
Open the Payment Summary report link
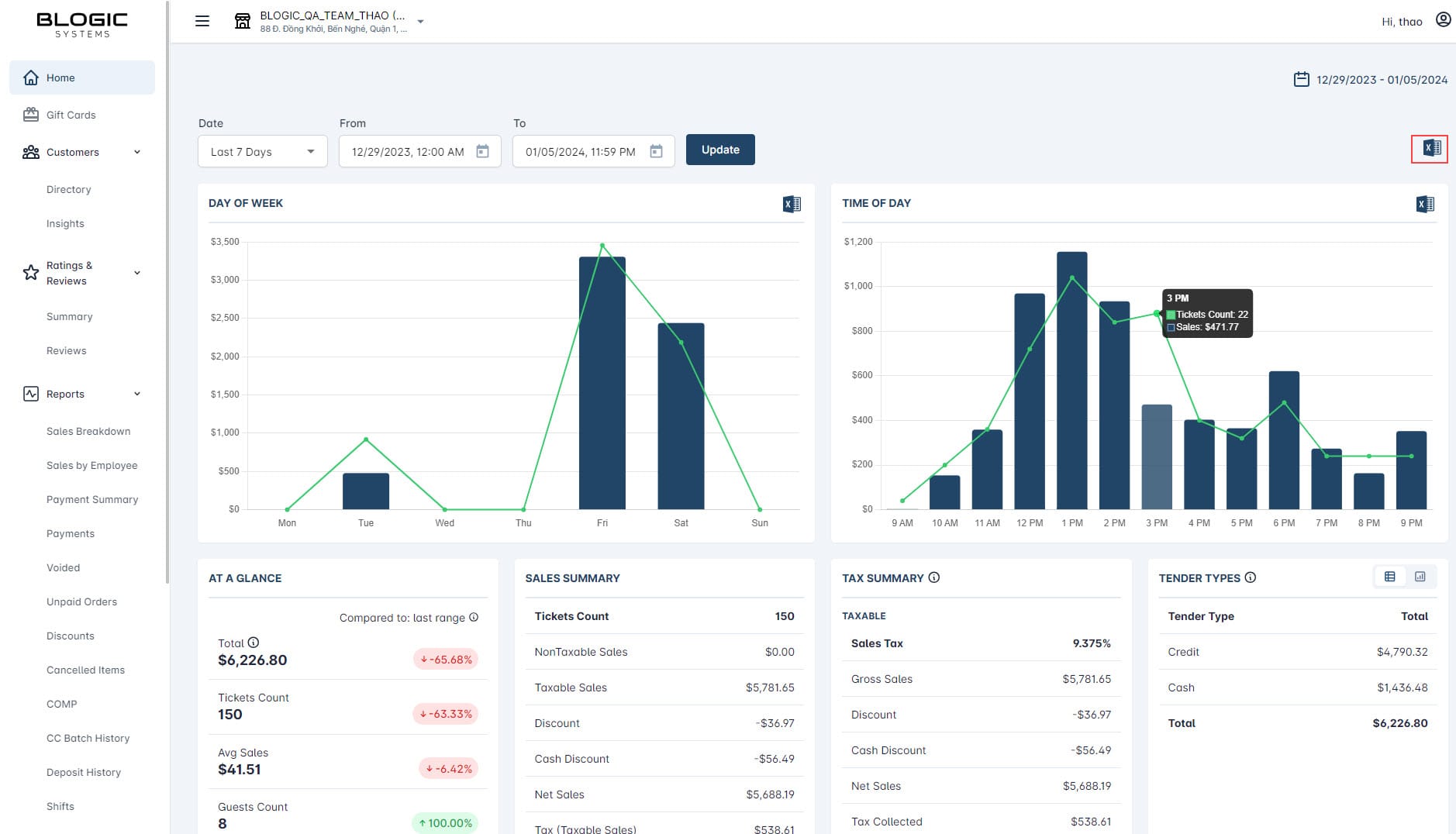click(92, 499)
